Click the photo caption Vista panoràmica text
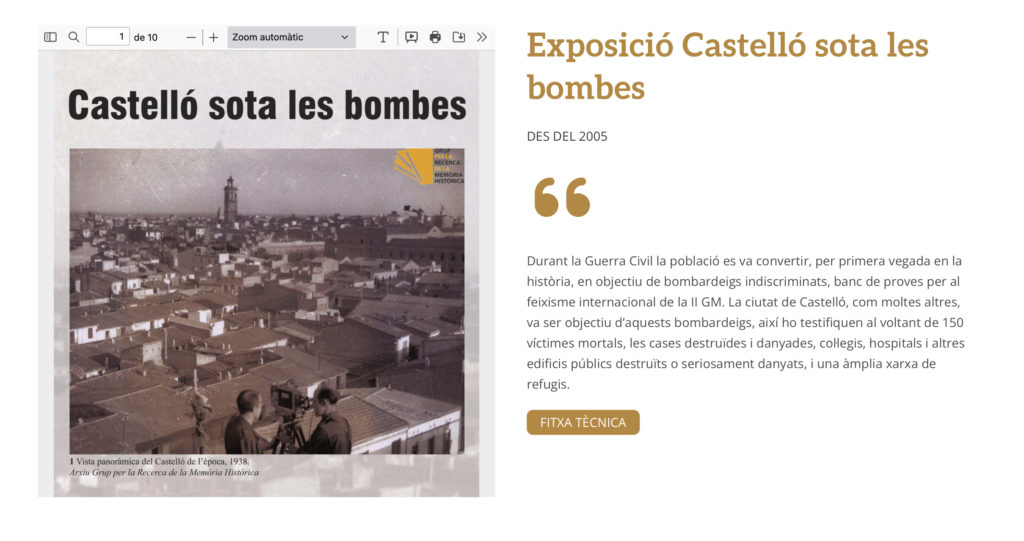1024x541 pixels. point(160,461)
